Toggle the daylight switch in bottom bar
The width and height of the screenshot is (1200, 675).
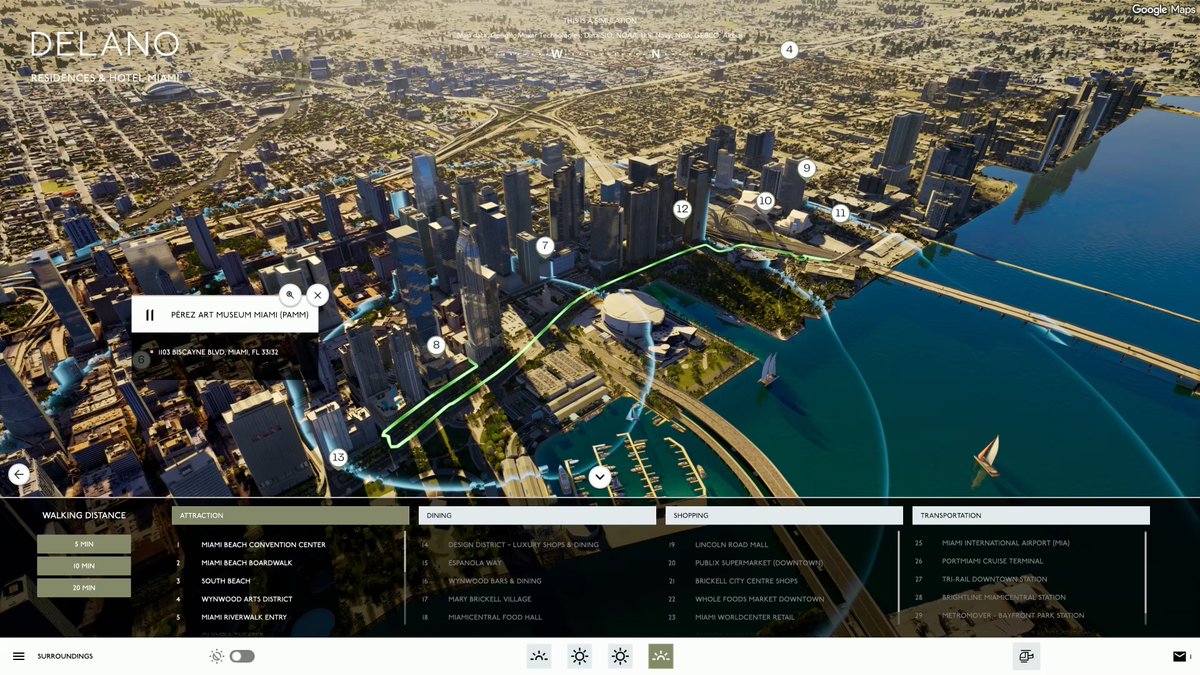pyautogui.click(x=242, y=656)
